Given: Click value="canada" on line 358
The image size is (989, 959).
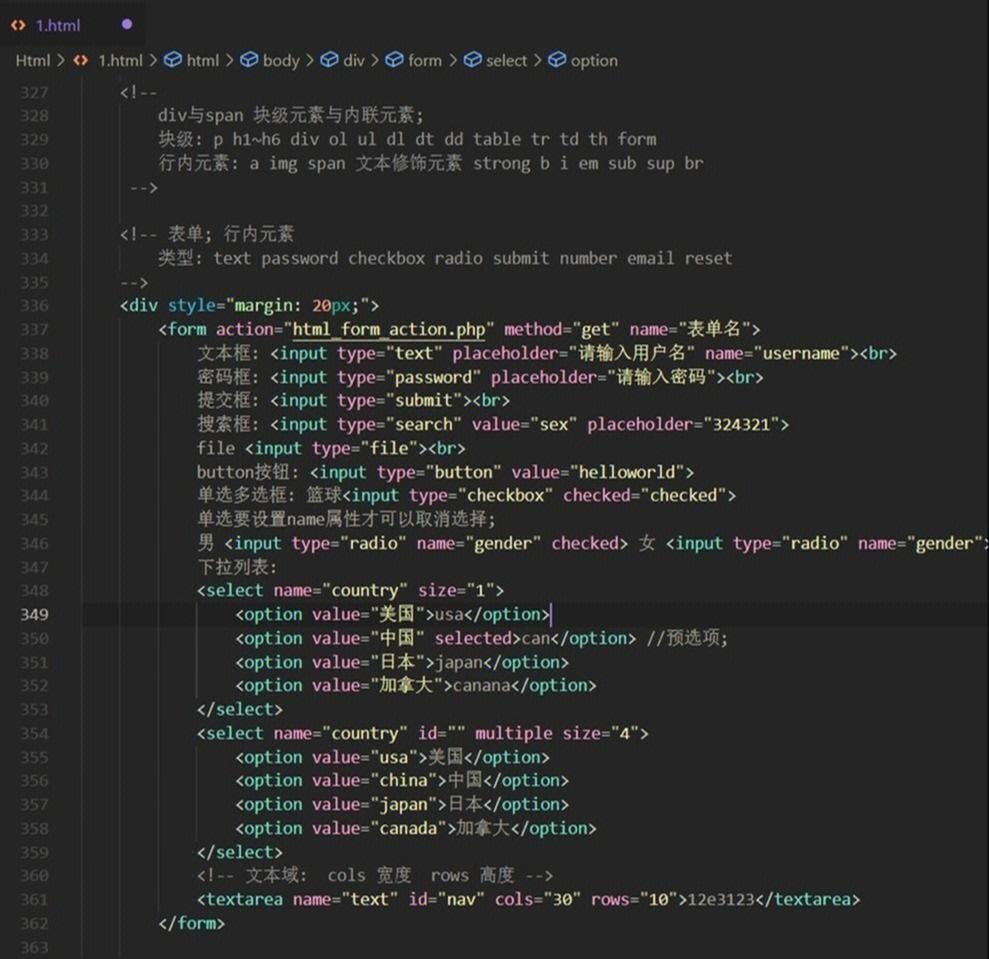Looking at the screenshot, I should (380, 829).
